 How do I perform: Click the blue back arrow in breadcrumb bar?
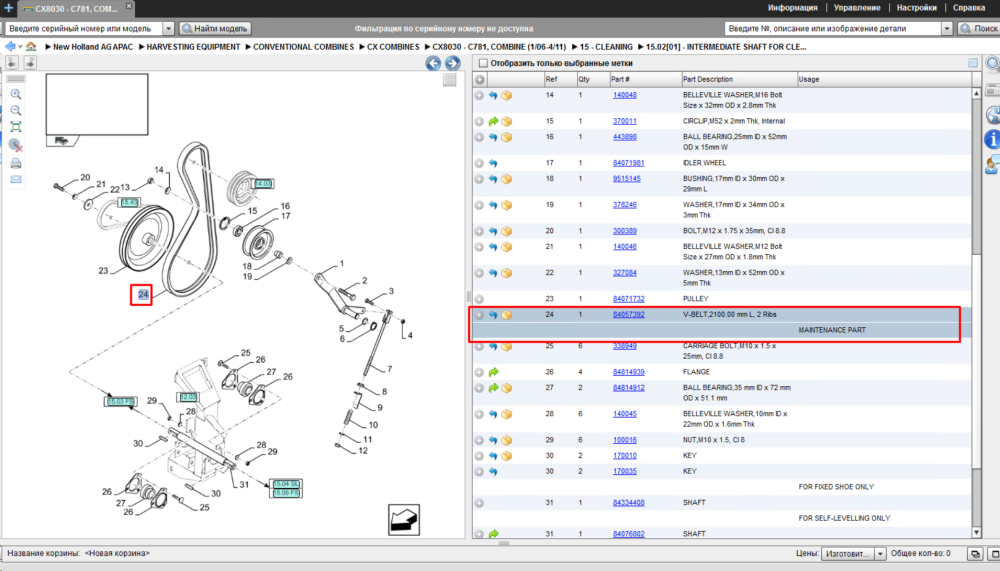10,47
